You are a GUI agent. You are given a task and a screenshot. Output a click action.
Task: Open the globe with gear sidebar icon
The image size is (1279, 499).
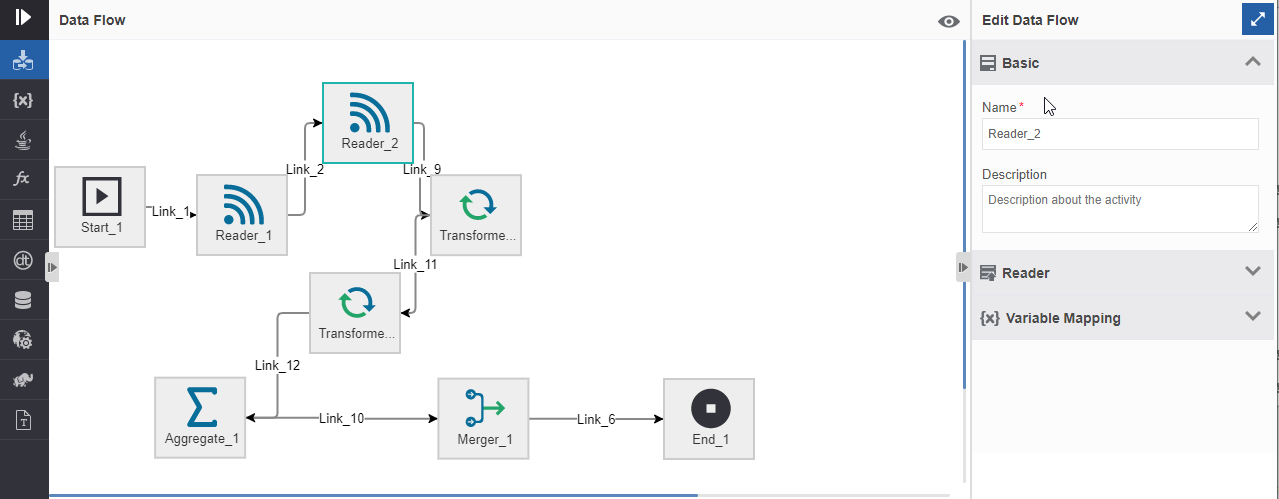[x=23, y=340]
